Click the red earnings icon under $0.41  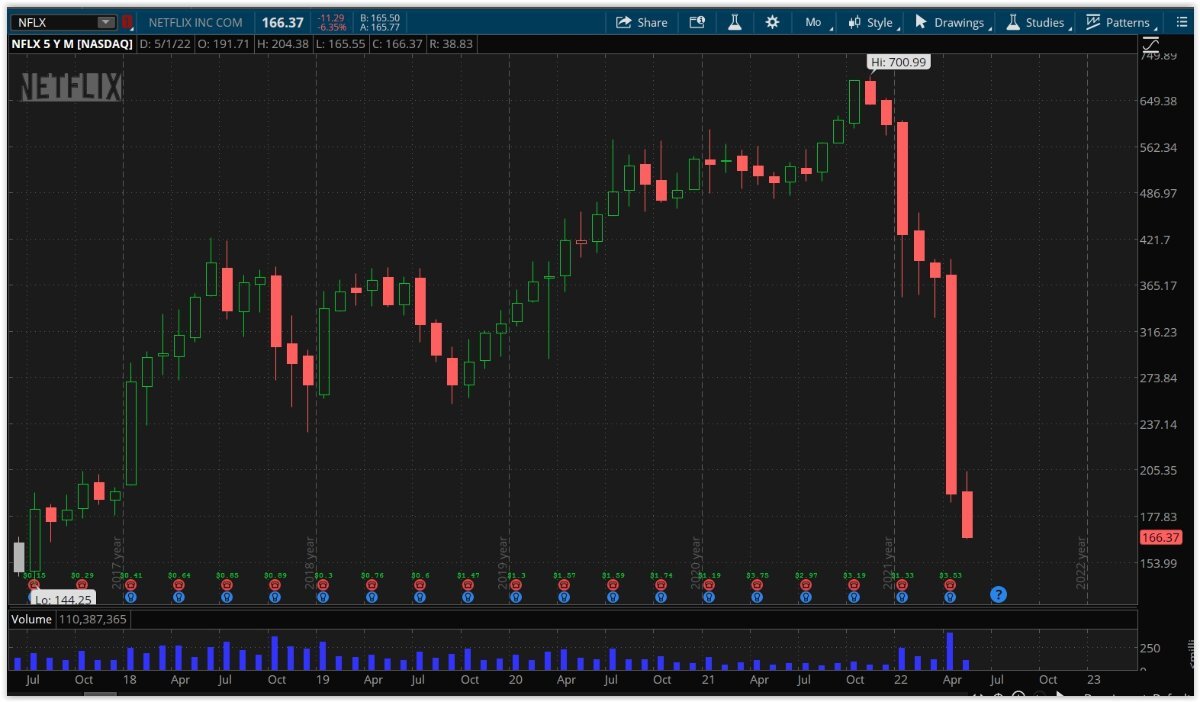pos(130,585)
